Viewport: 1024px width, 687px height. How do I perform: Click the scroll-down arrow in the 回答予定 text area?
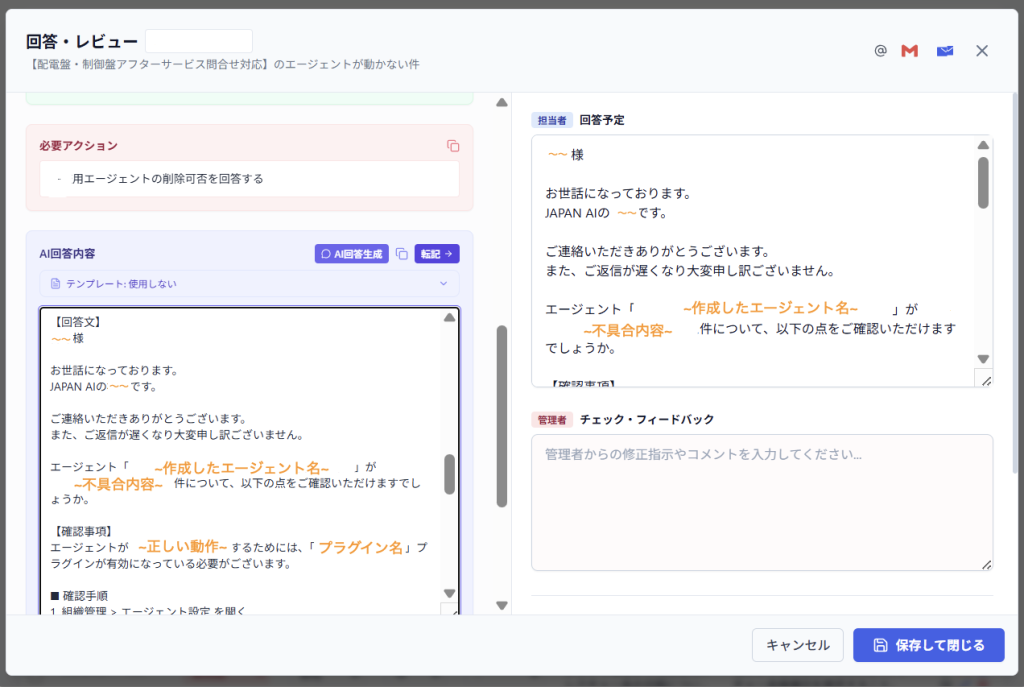pyautogui.click(x=983, y=359)
